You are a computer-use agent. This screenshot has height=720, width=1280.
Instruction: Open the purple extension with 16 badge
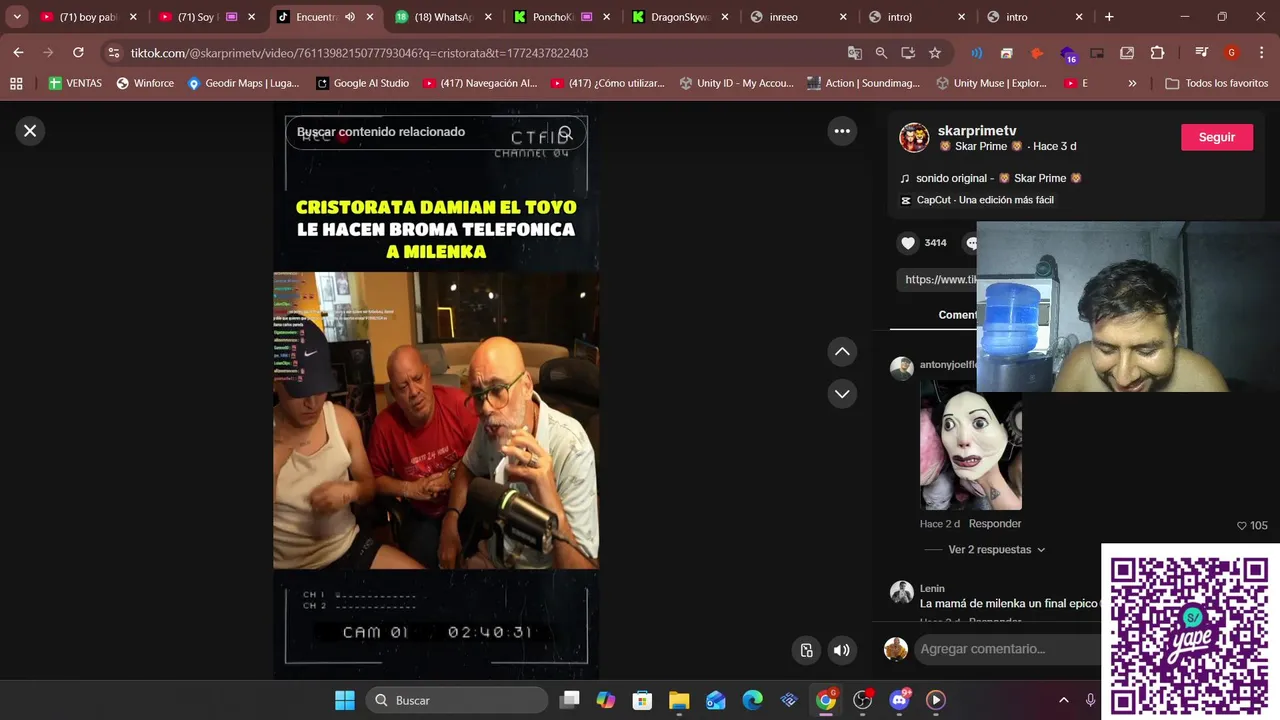pyautogui.click(x=1068, y=54)
